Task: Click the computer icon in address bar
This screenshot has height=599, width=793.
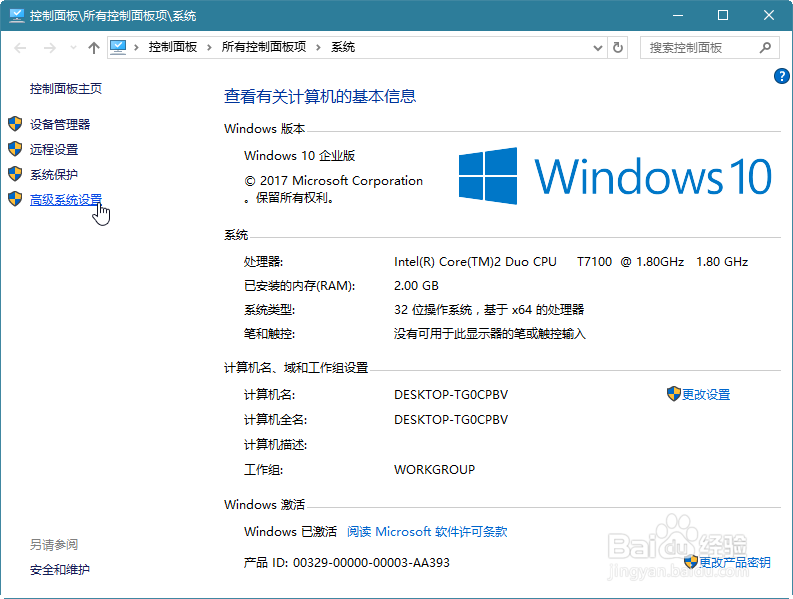Action: (118, 48)
